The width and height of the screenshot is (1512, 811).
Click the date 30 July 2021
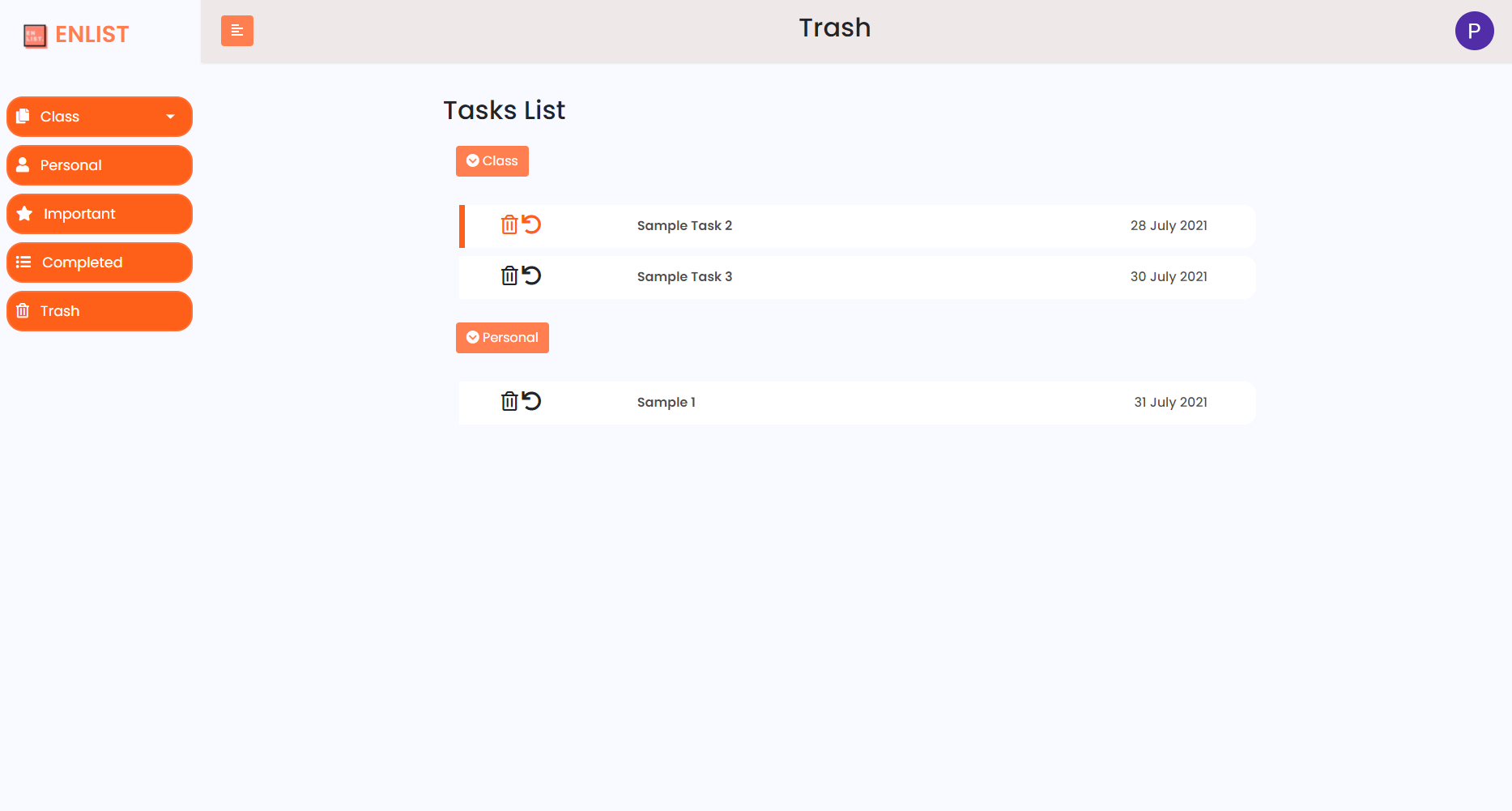coord(1169,277)
